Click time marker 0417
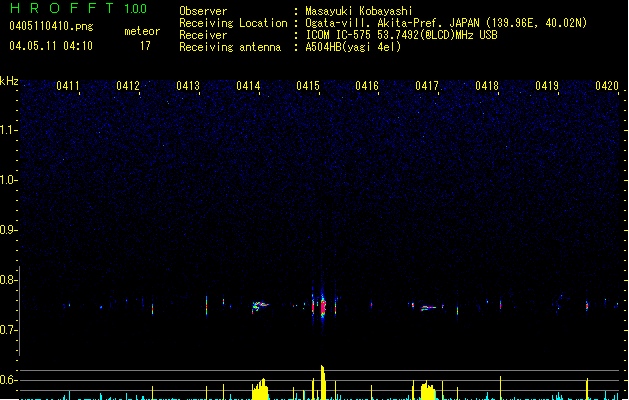The height and width of the screenshot is (400, 629). click(427, 86)
